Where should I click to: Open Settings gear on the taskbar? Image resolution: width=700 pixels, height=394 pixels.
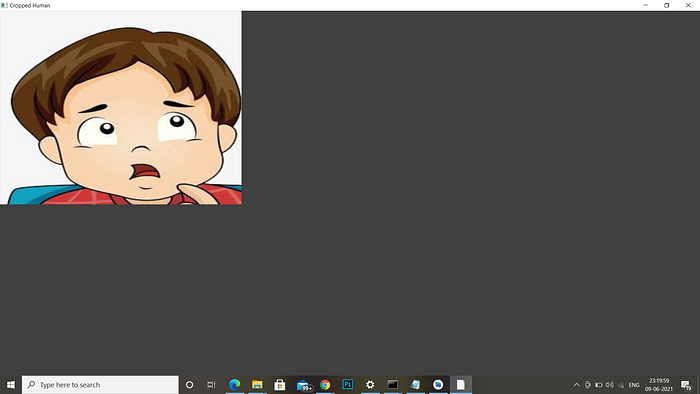pos(370,385)
